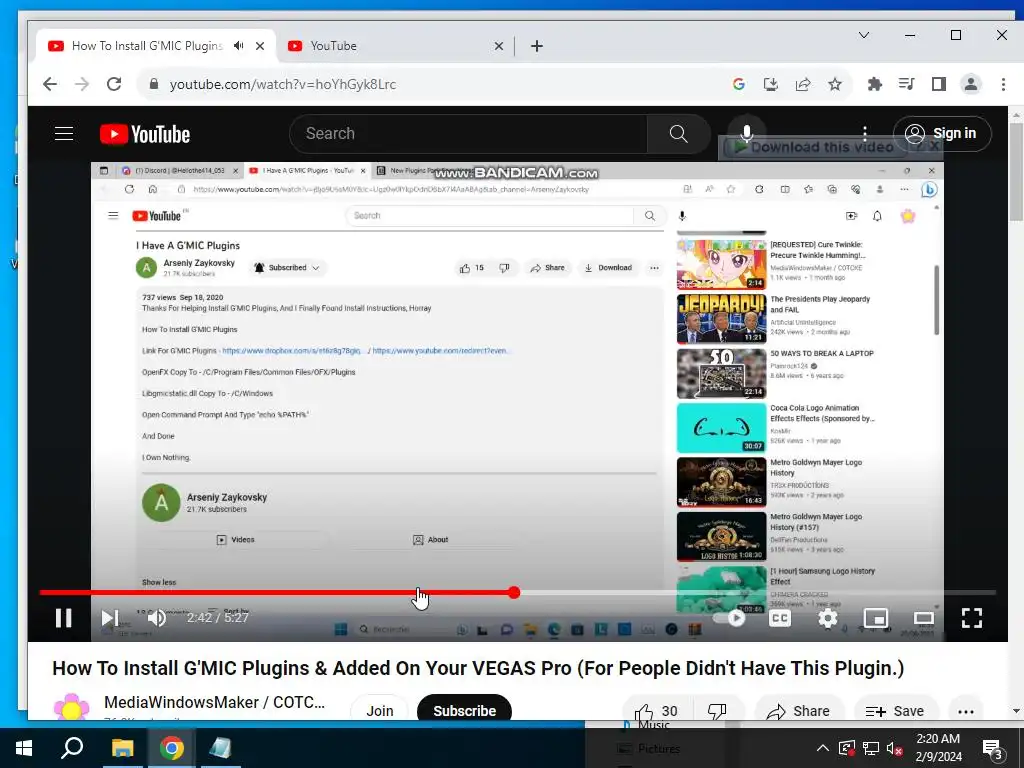Open MediaWindowsMaker / COTC channel name

click(214, 703)
